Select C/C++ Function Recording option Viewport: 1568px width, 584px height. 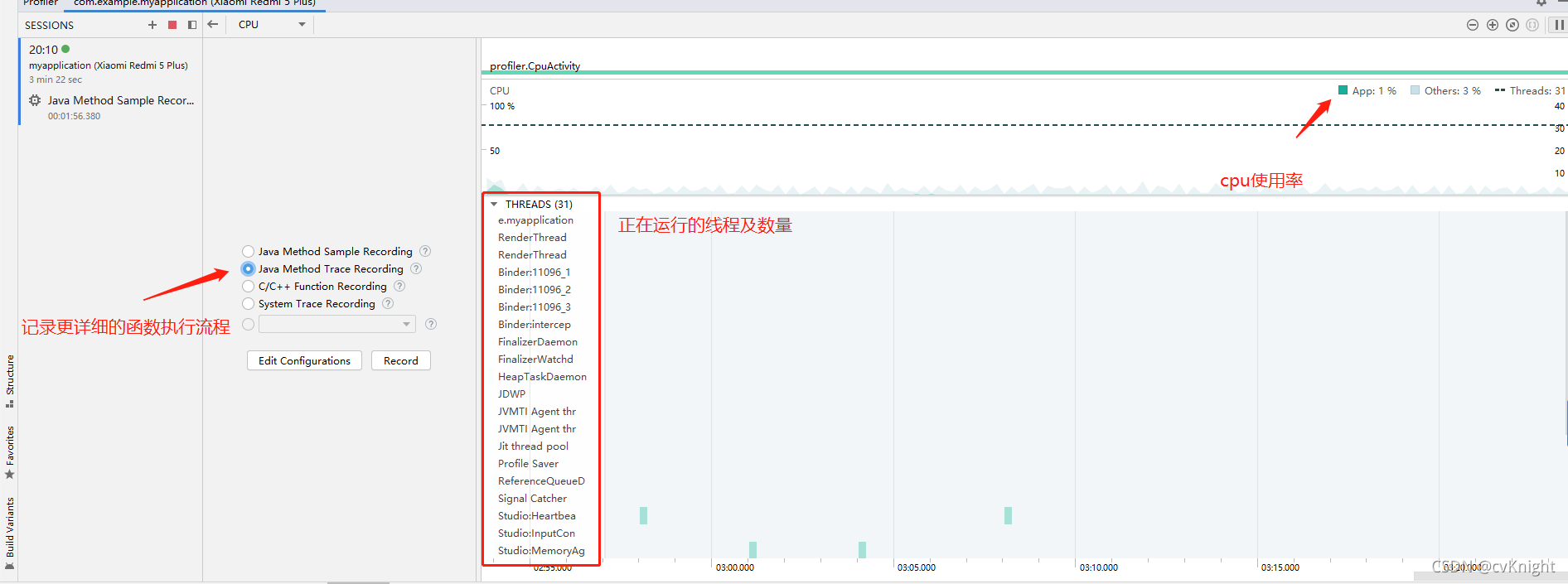point(248,286)
